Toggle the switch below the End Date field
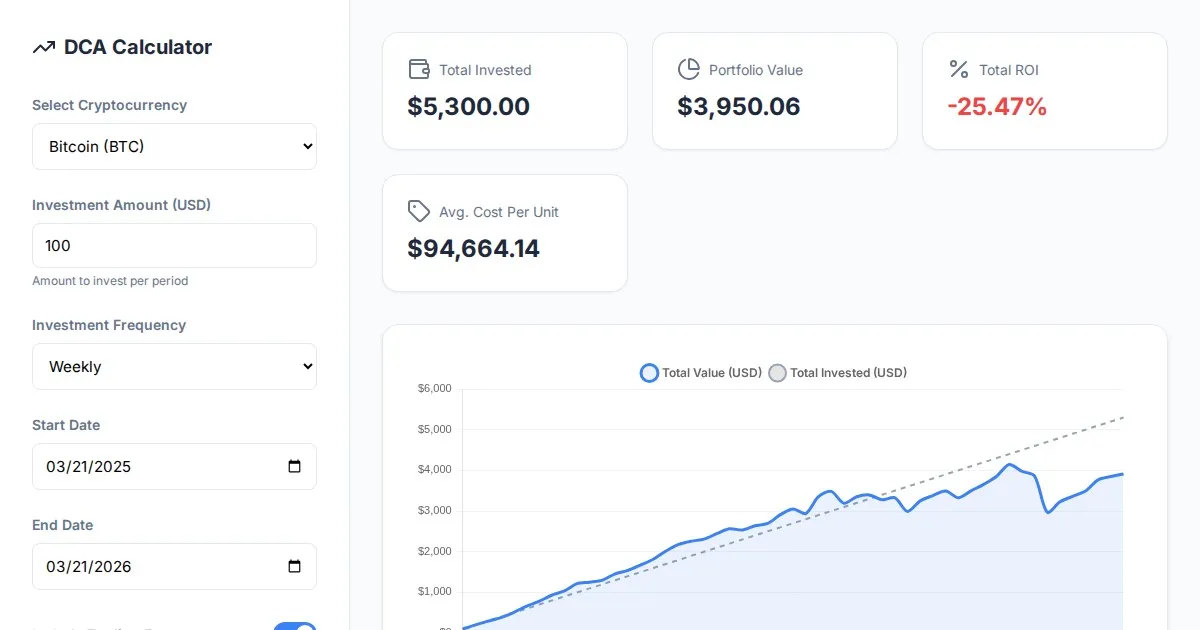 tap(295, 627)
